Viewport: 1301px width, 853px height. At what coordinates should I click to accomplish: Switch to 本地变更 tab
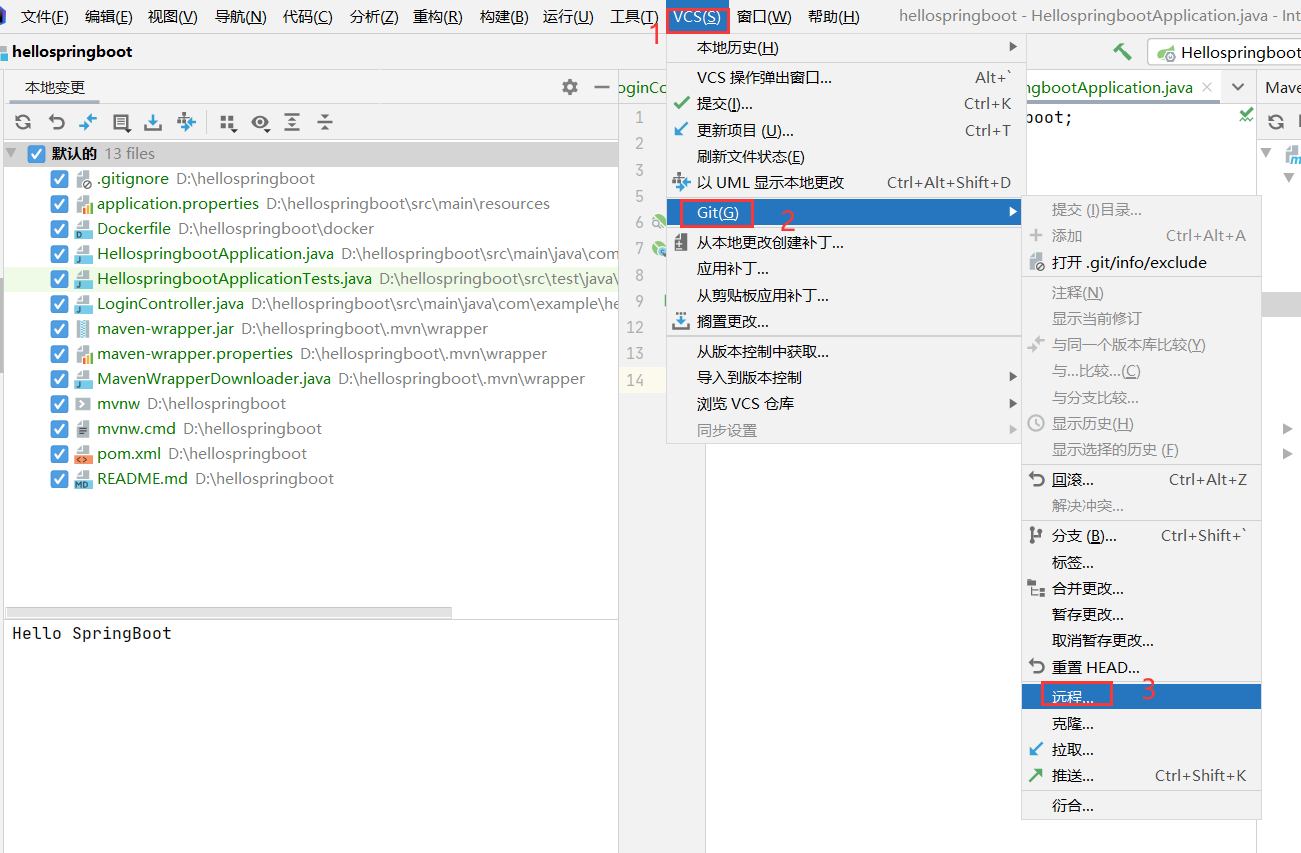[x=55, y=88]
